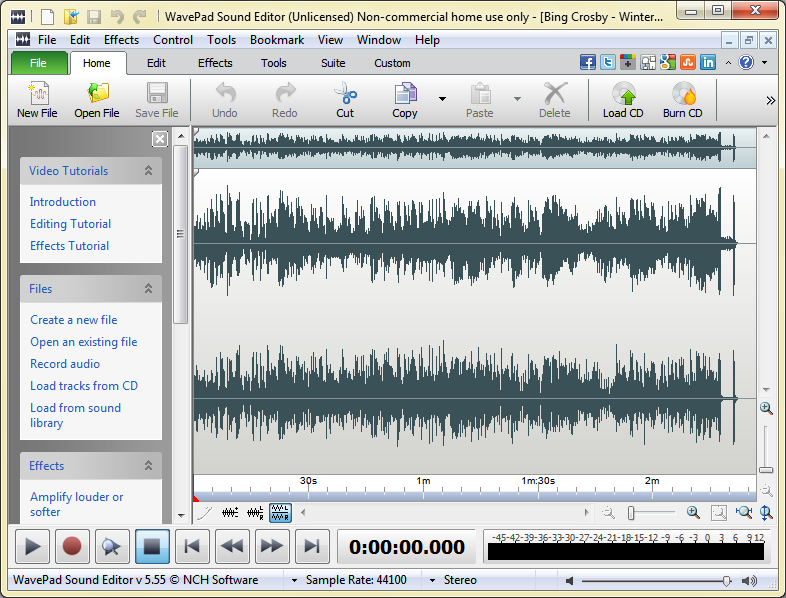Click the Go to End button

[x=312, y=546]
